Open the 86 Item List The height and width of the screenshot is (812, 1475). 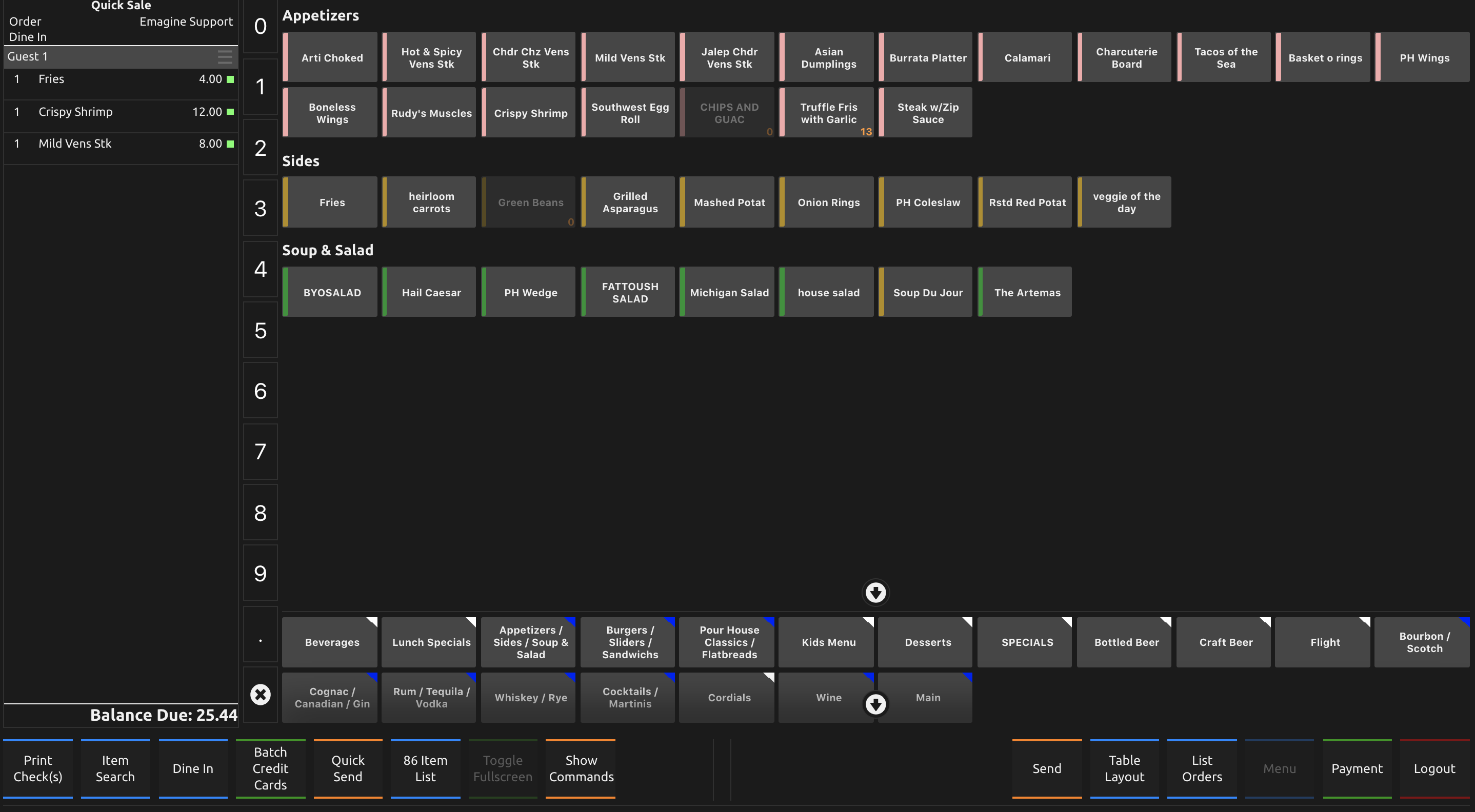pos(425,768)
